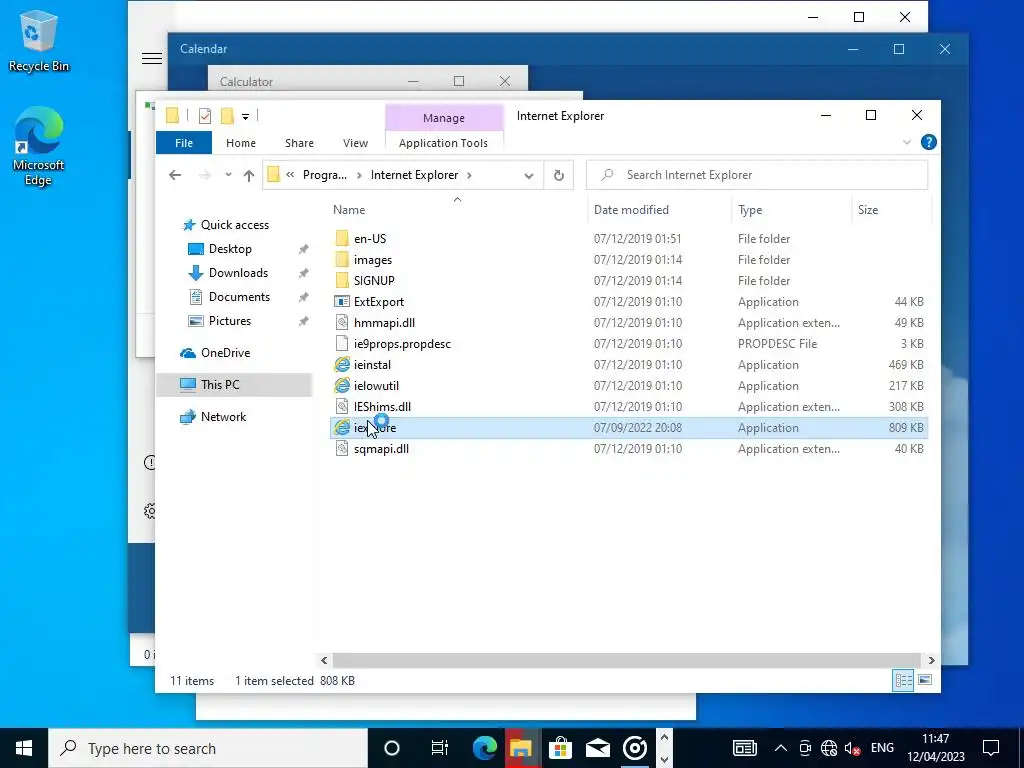1024x768 pixels.
Task: Click the muted speaker volume icon
Action: coord(852,748)
